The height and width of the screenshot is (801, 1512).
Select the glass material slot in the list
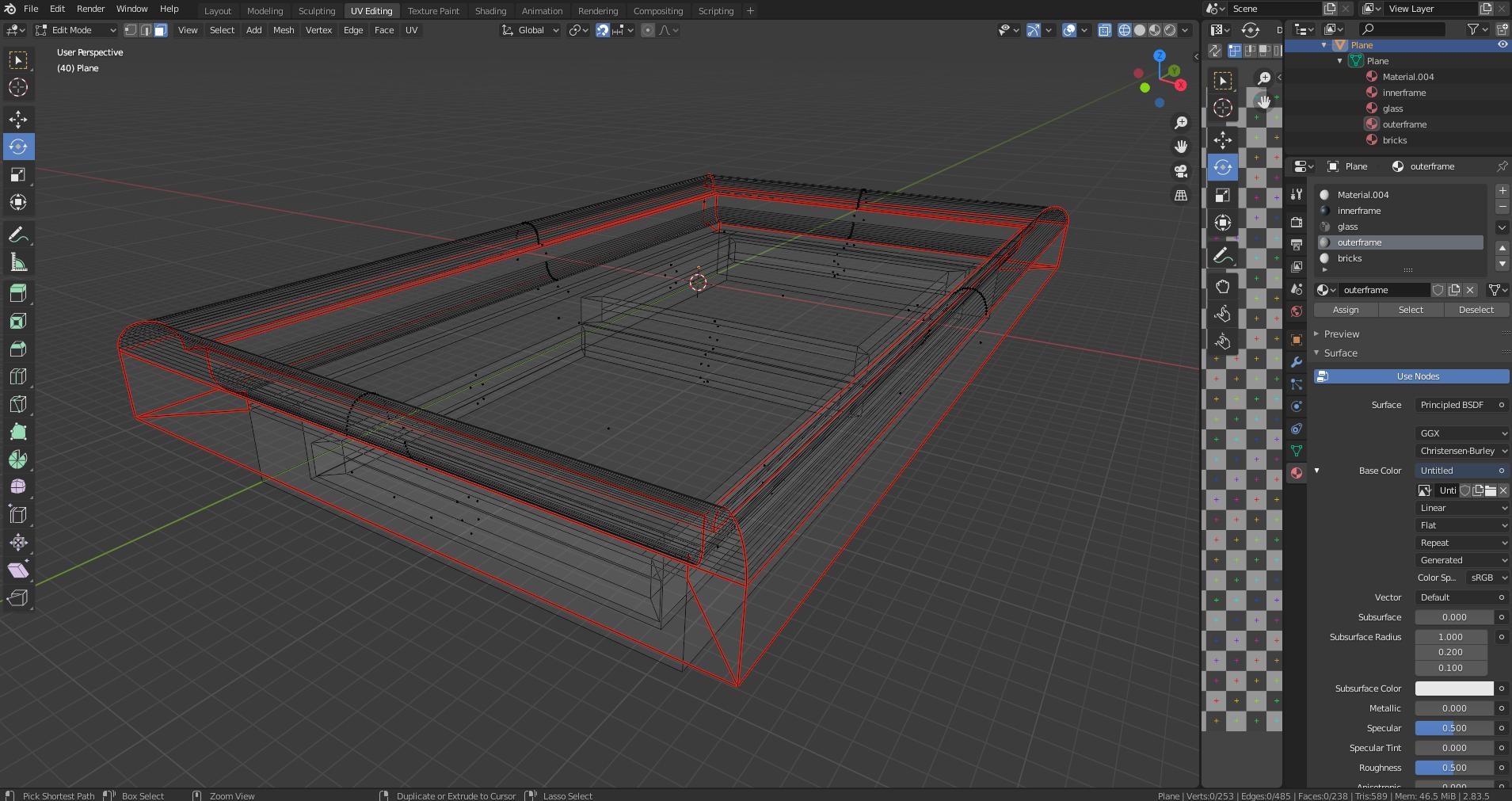[1400, 227]
